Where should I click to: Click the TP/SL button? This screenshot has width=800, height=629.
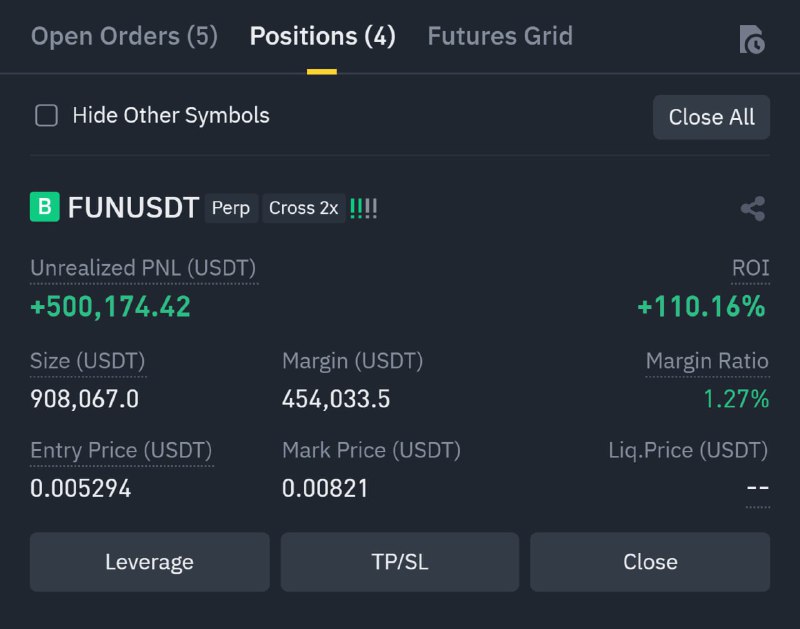pos(399,562)
